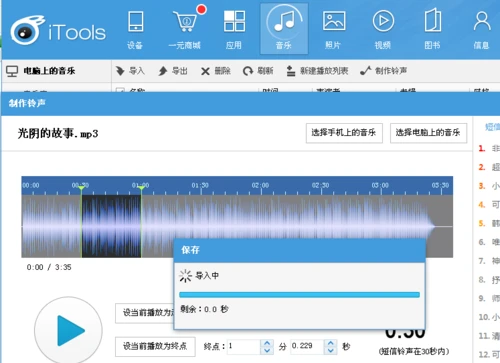Viewport: 500px width, 363px height.
Task: Open the 应用 (Apps) tab
Action: click(x=234, y=30)
